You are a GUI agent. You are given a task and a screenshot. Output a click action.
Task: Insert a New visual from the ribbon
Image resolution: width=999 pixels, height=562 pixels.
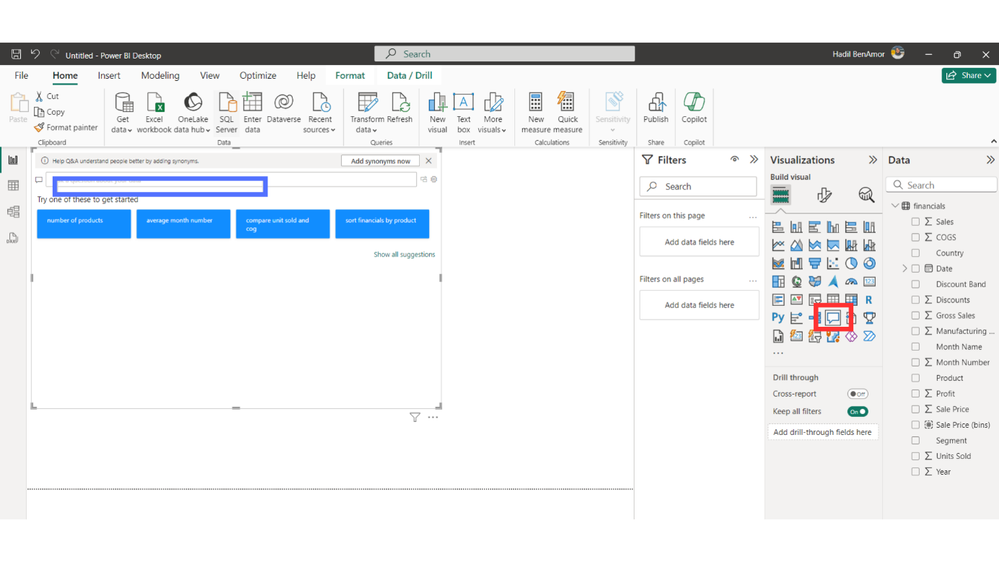coord(437,113)
